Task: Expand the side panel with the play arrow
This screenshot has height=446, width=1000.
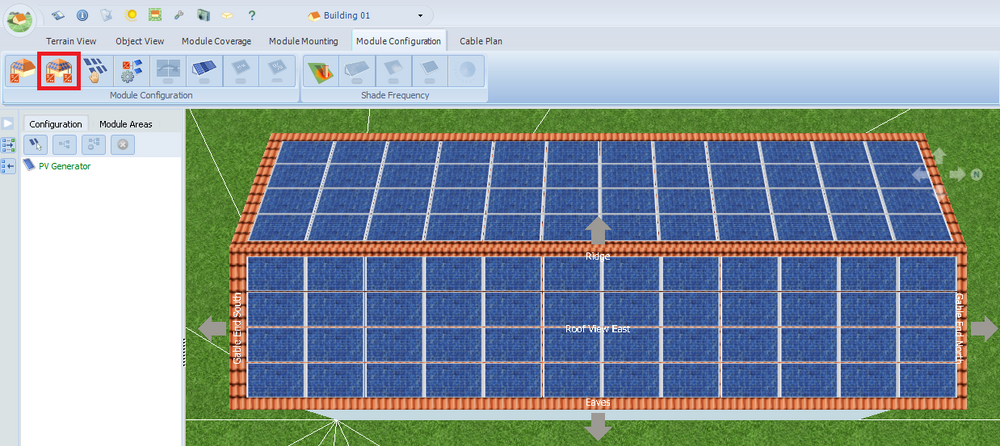Action: click(x=8, y=123)
